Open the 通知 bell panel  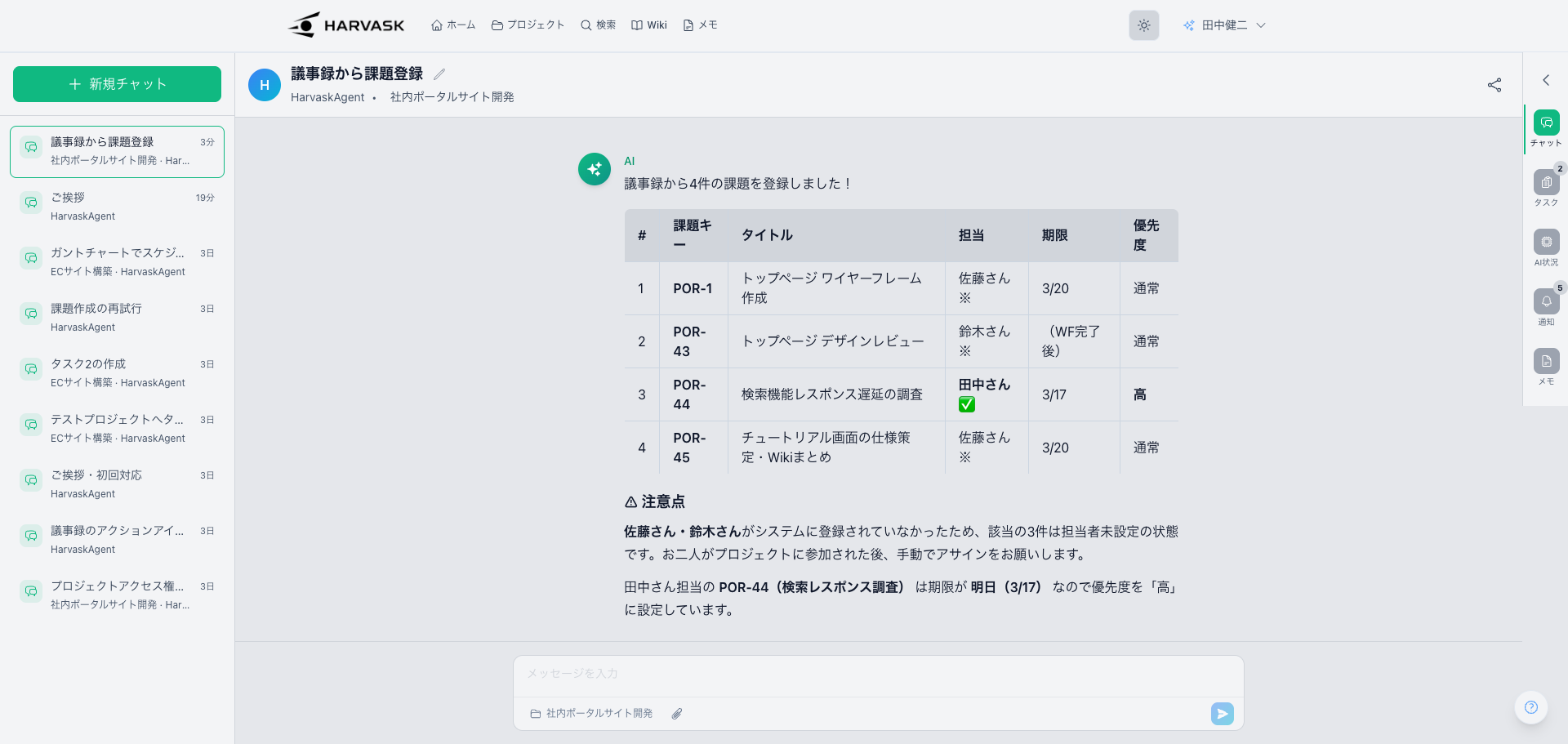1546,302
